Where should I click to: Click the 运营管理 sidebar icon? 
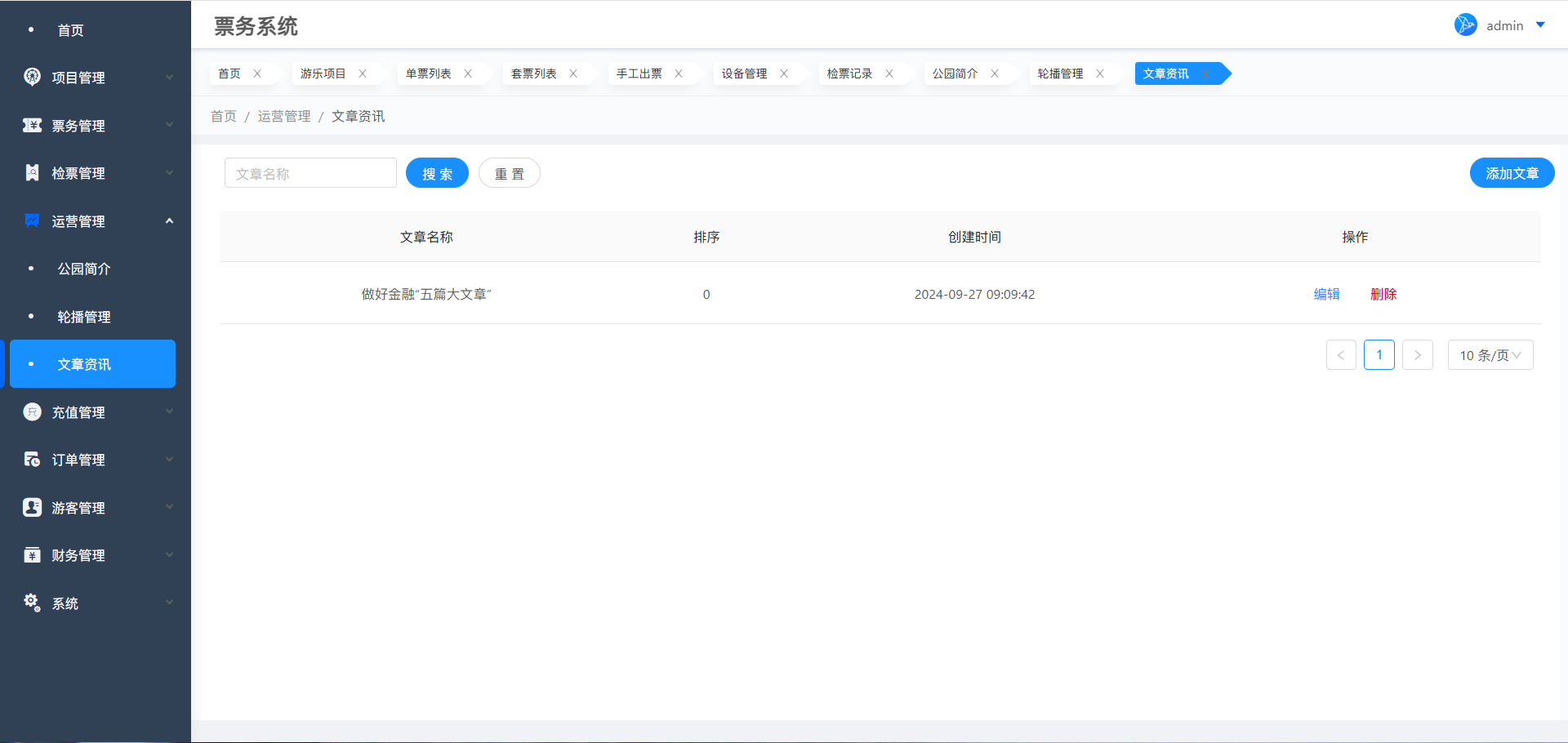coord(32,220)
